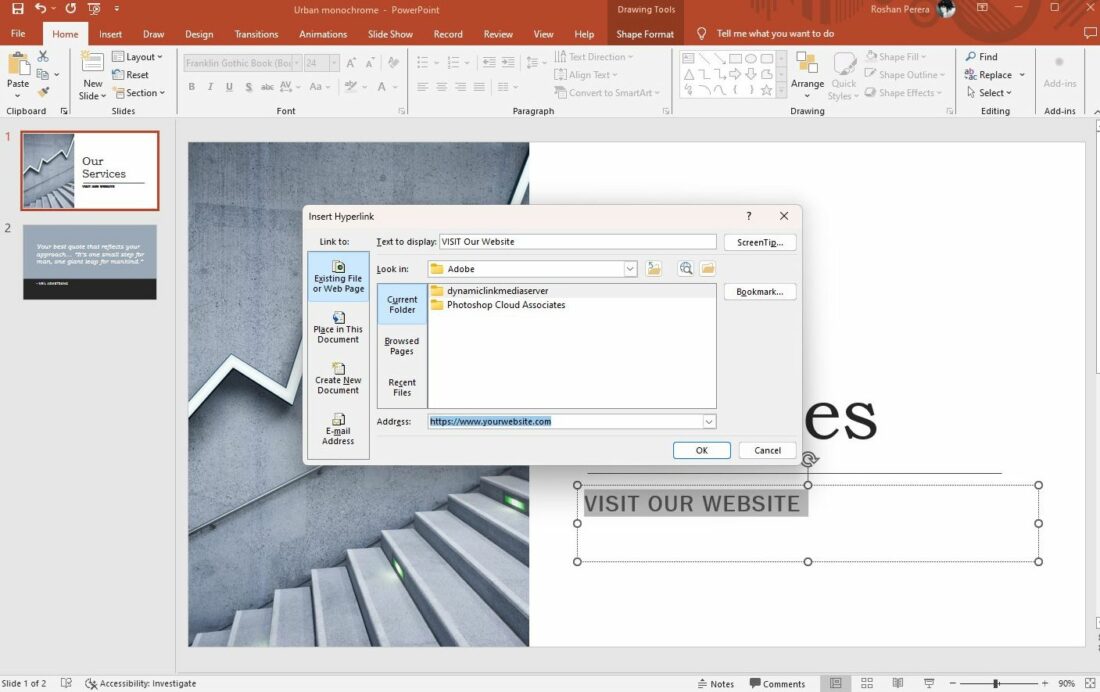
Task: Switch to the Insert ribbon tab
Action: (x=110, y=33)
